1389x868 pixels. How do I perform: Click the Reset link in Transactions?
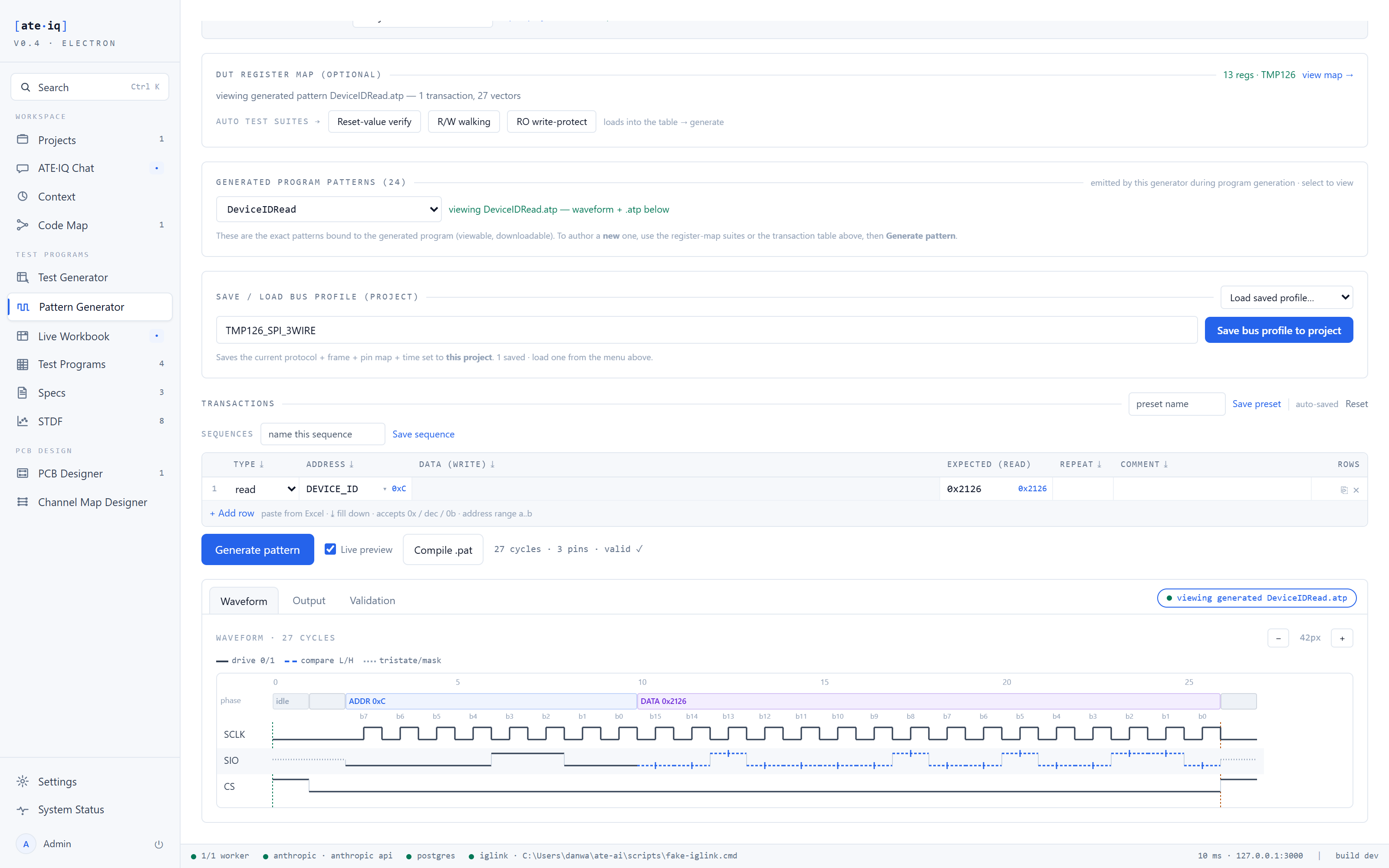(x=1356, y=404)
